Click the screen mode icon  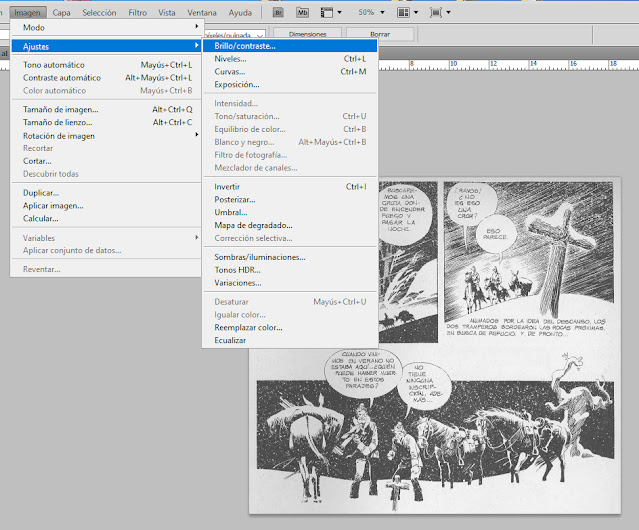click(436, 13)
